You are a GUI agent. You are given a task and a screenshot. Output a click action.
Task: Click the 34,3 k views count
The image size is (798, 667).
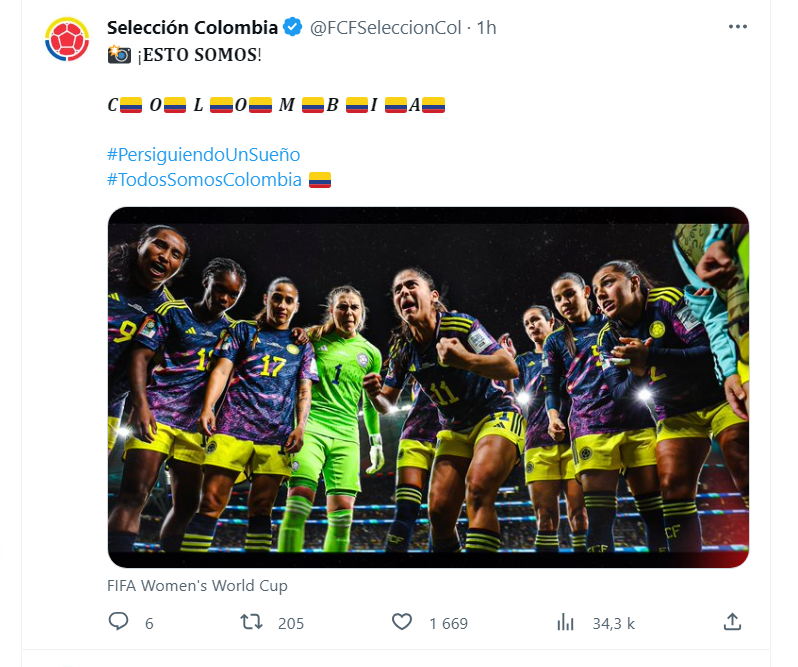(613, 623)
